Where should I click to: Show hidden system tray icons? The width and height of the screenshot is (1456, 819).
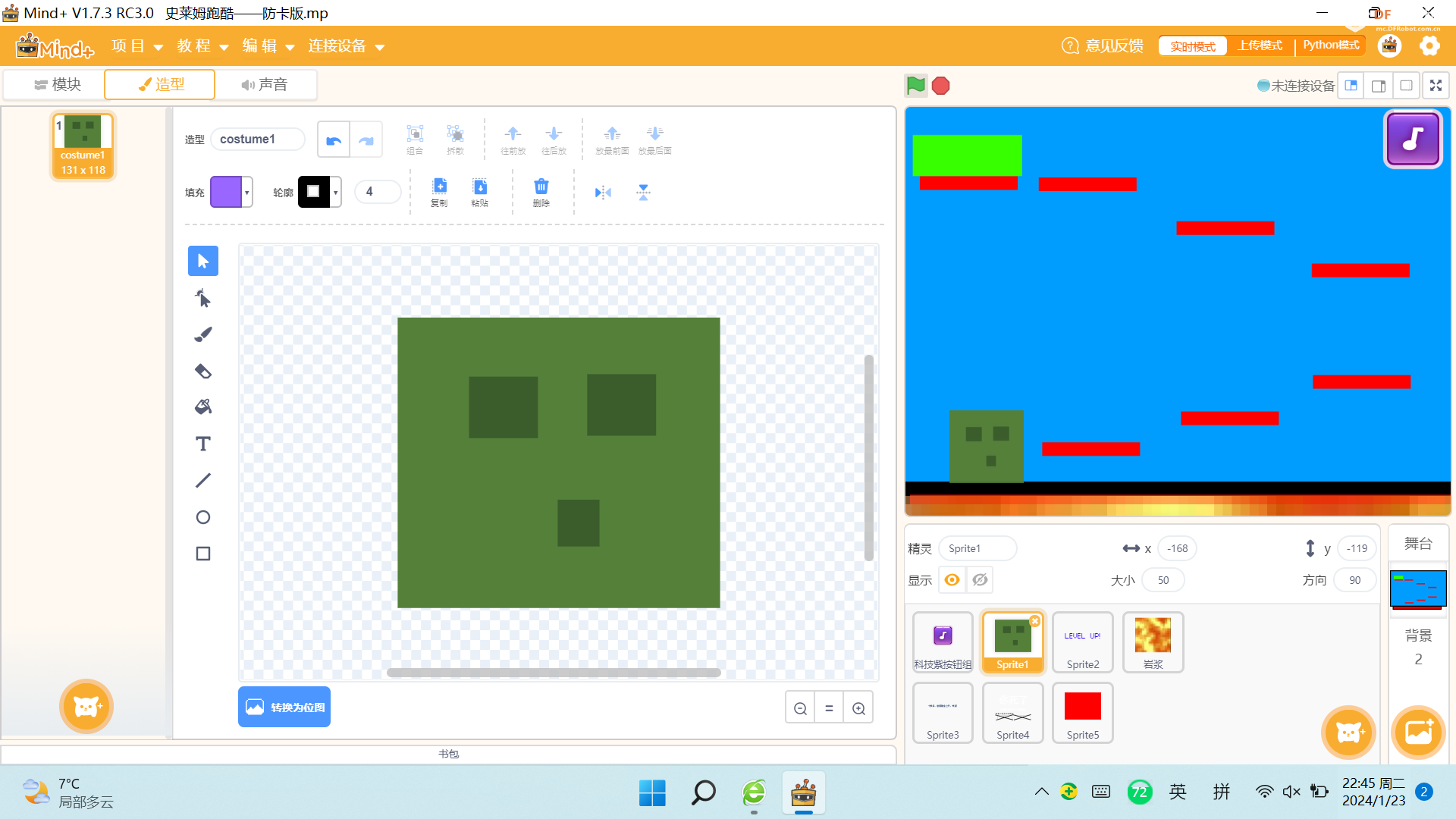coord(1041,792)
